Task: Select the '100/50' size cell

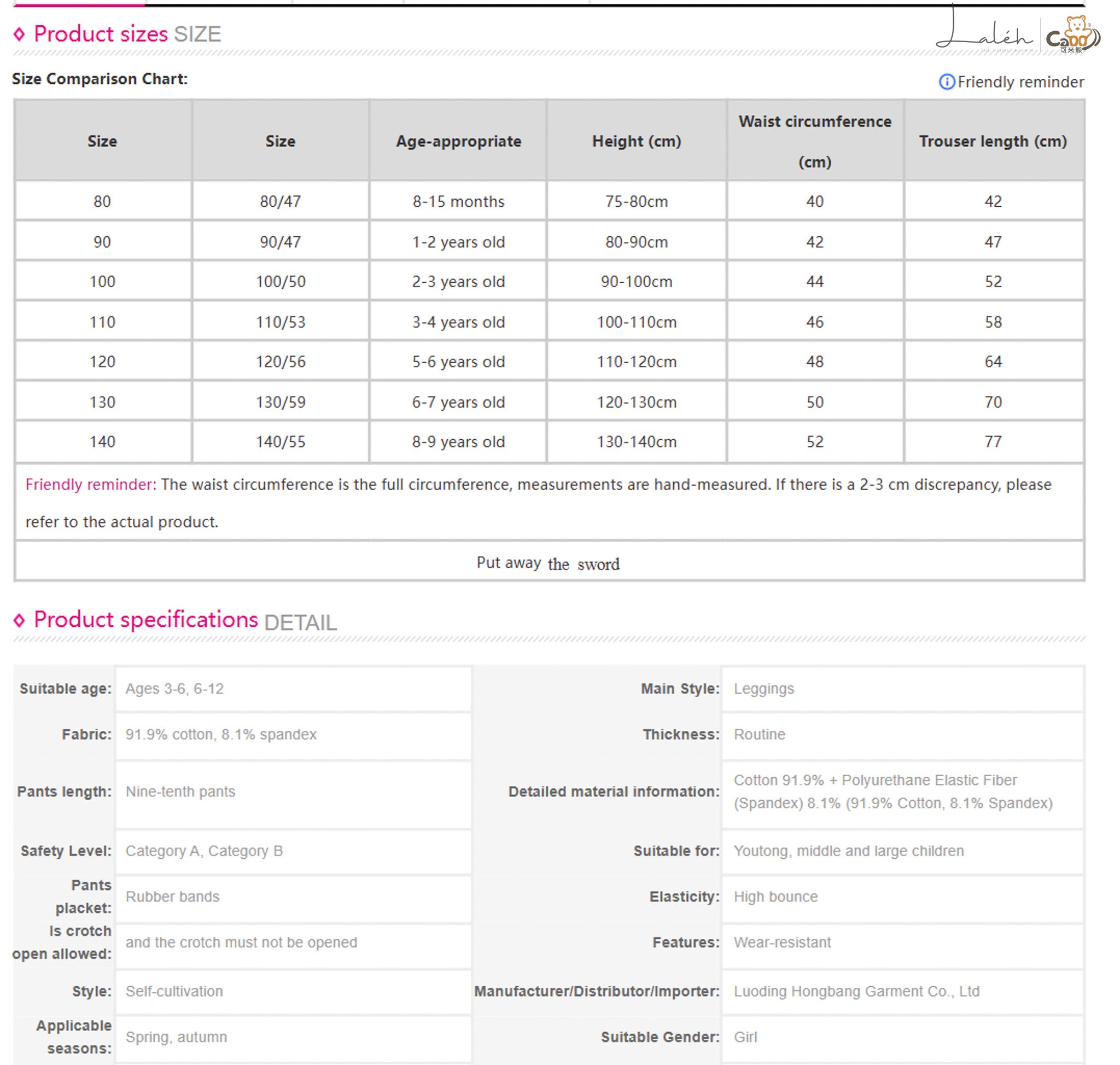Action: tap(281, 282)
